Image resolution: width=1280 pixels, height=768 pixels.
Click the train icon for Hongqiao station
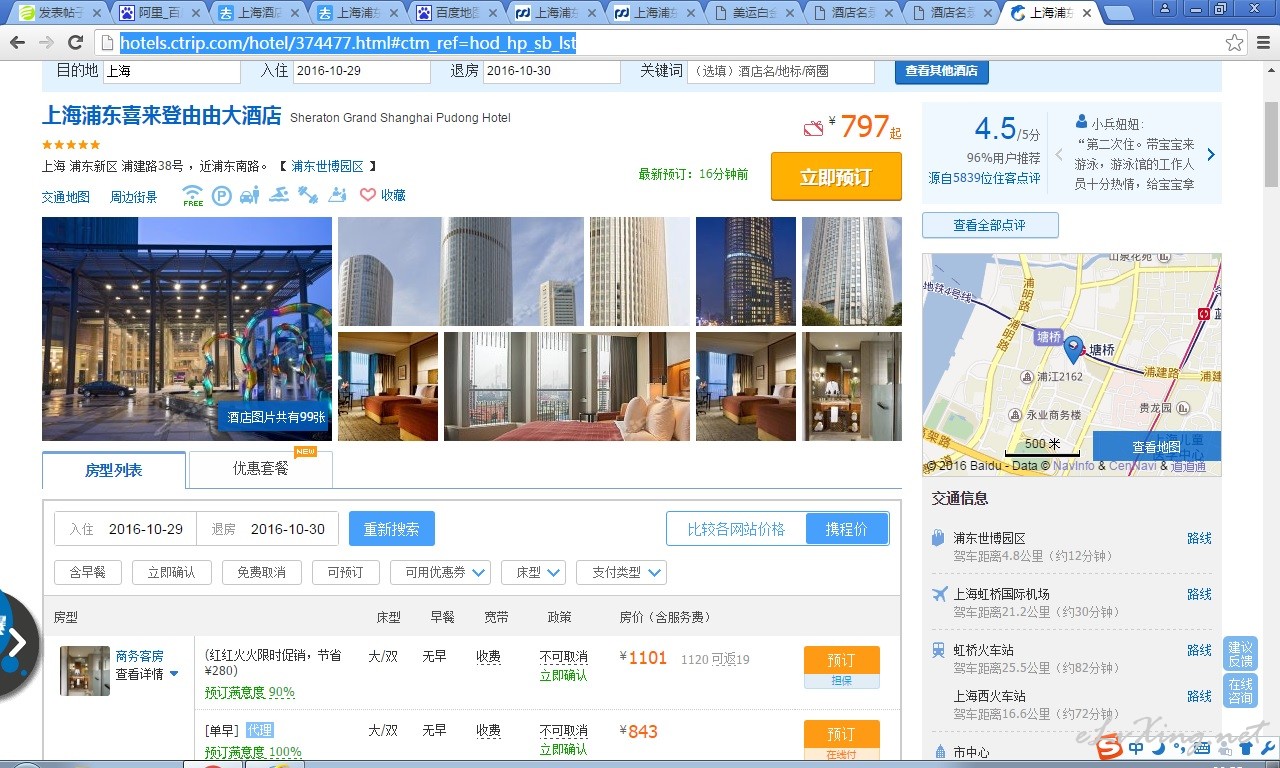(x=939, y=649)
